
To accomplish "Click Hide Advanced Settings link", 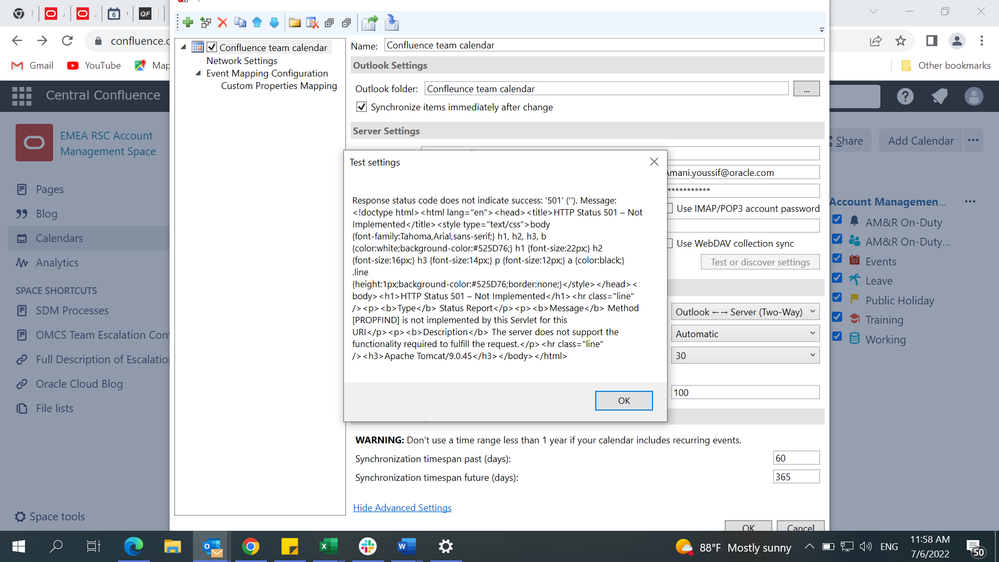I will [x=402, y=508].
